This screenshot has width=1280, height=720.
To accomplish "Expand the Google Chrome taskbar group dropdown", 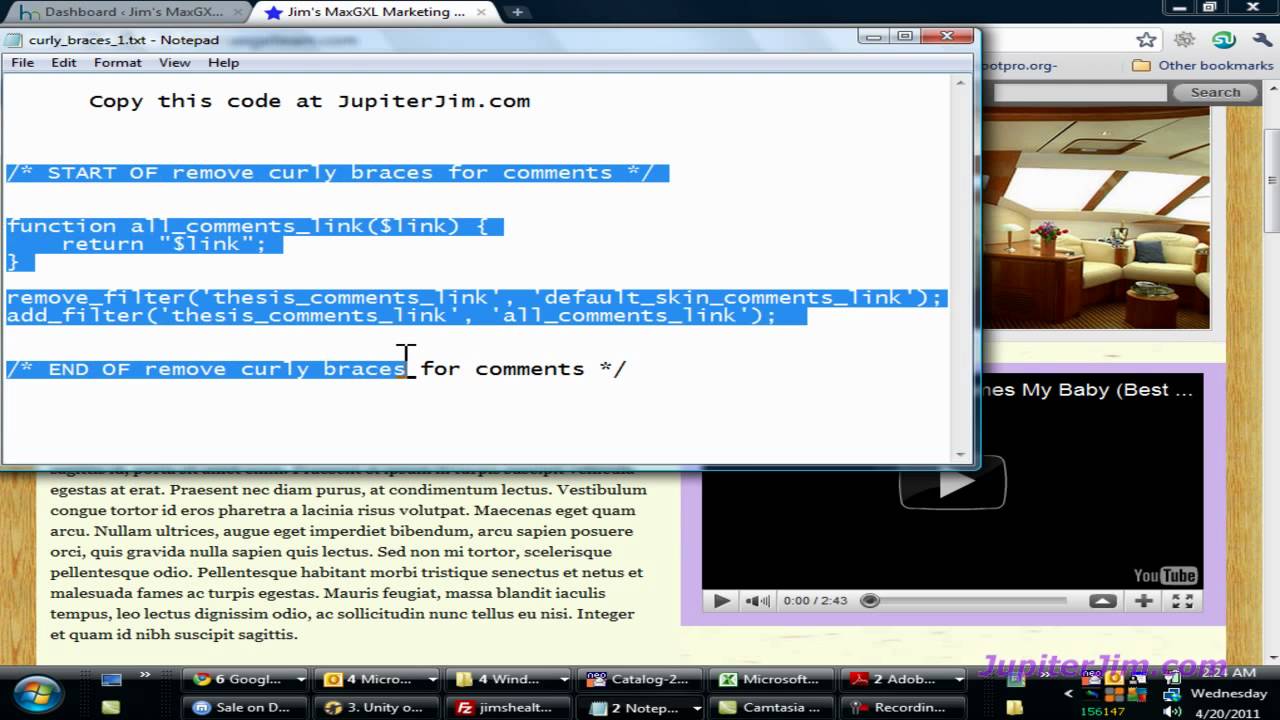I will point(301,679).
